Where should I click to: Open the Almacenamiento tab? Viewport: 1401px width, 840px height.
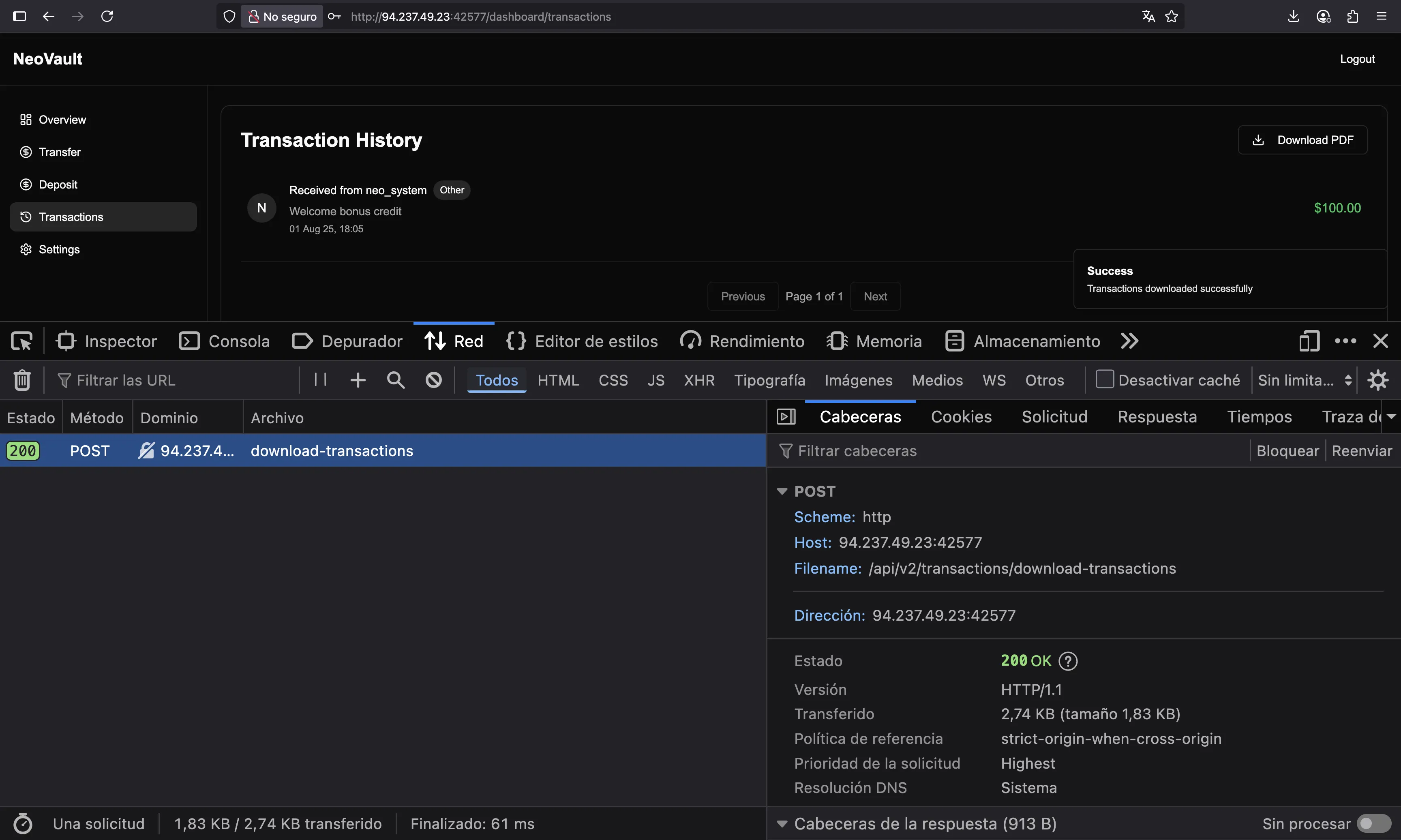1023,341
